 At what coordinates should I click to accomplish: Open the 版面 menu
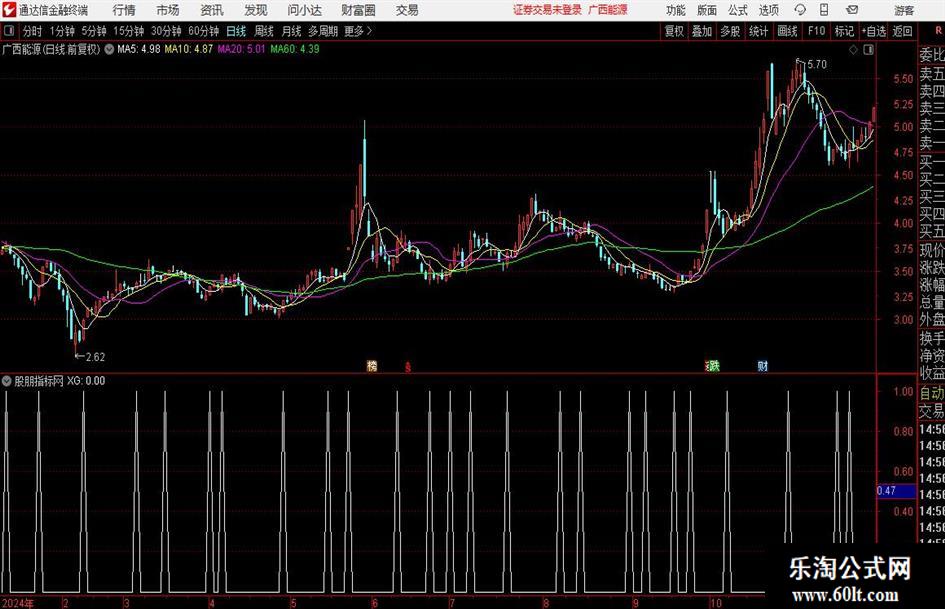pyautogui.click(x=706, y=10)
